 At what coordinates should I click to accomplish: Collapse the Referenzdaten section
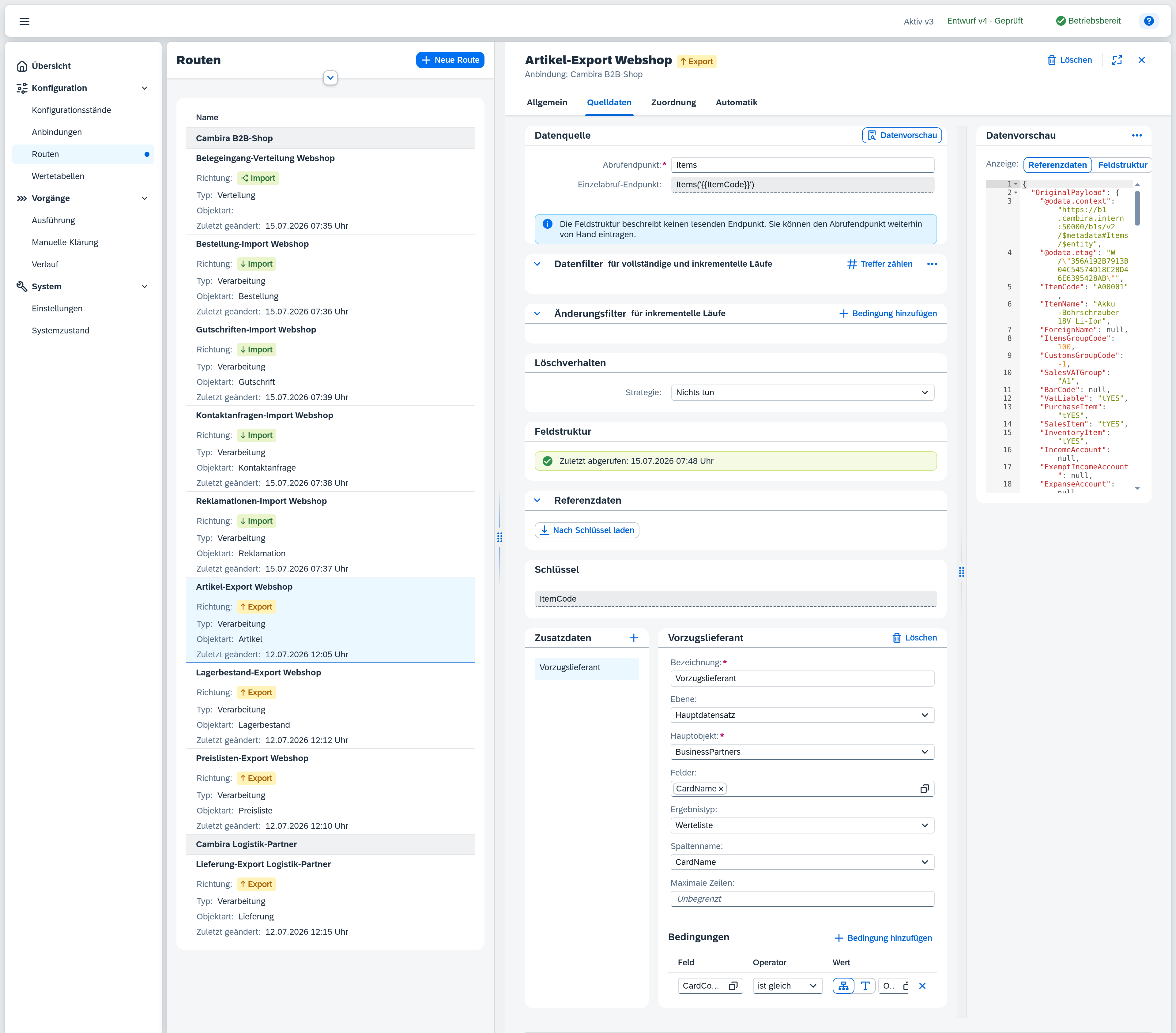[537, 500]
